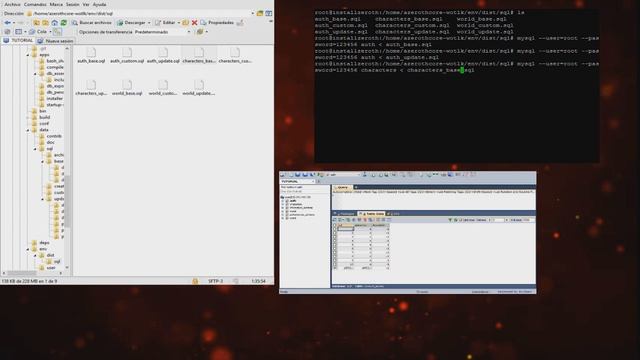
Task: Refresh the remote directory listing
Action: coord(64,23)
